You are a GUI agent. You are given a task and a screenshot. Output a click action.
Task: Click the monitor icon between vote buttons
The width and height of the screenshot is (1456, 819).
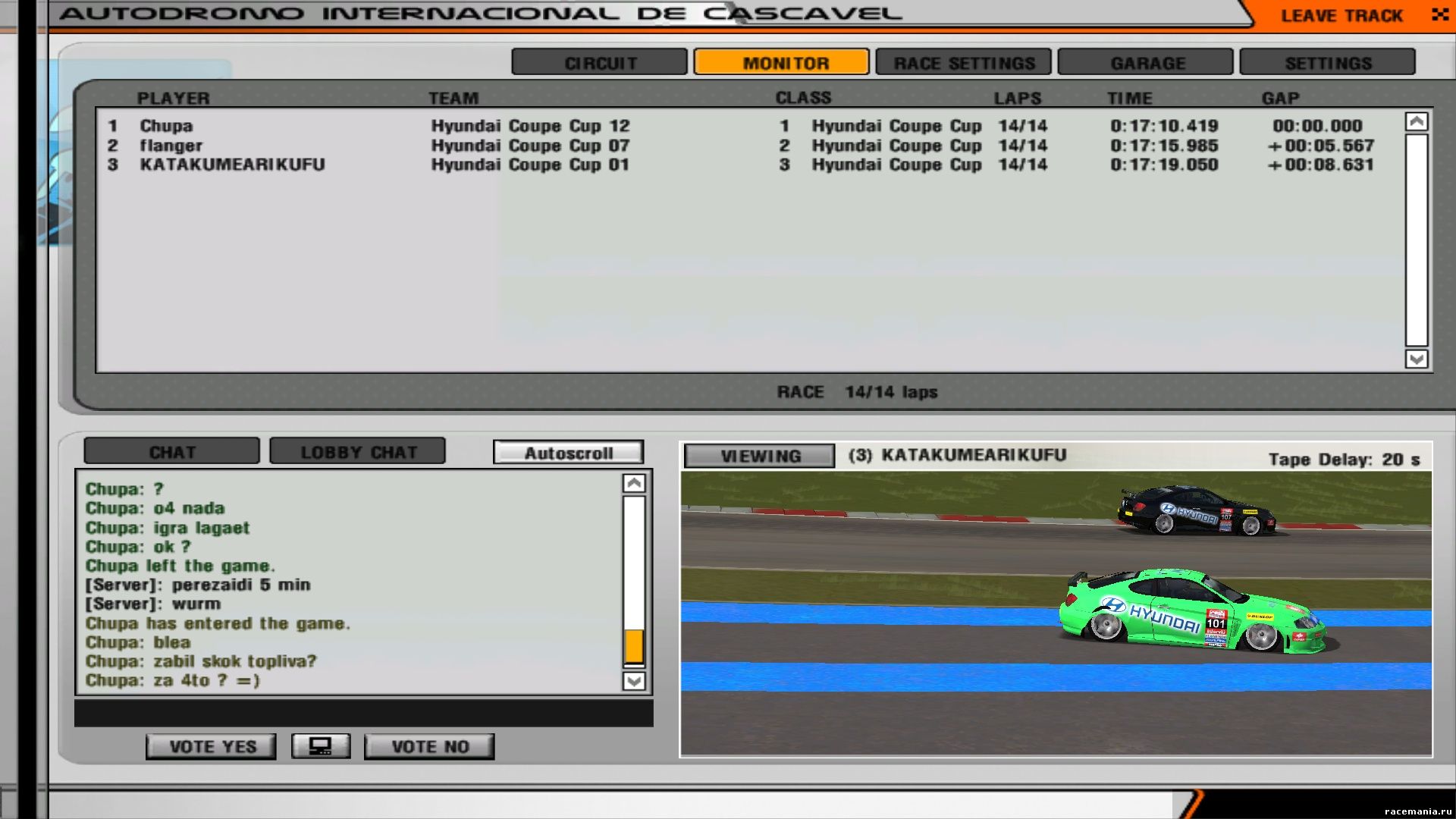(321, 746)
